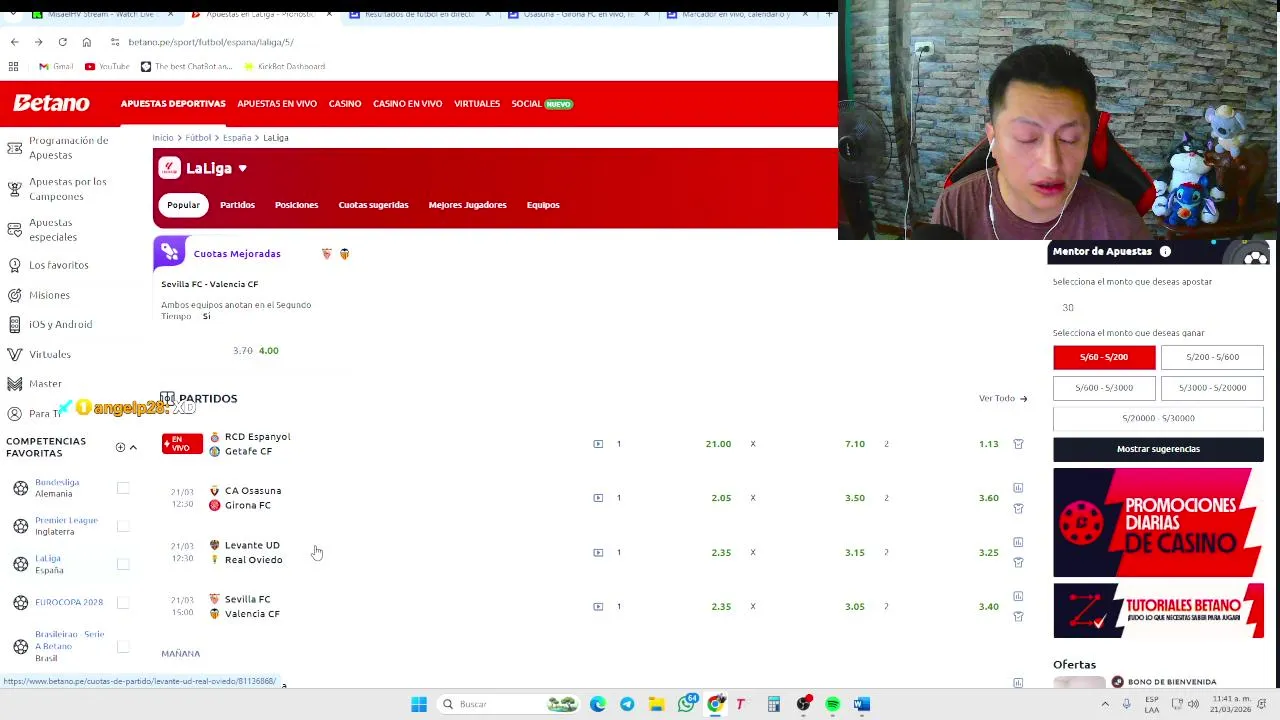Viewport: 1280px width, 720px height.
Task: Open Apuestas en Vivo menu
Action: [x=277, y=104]
